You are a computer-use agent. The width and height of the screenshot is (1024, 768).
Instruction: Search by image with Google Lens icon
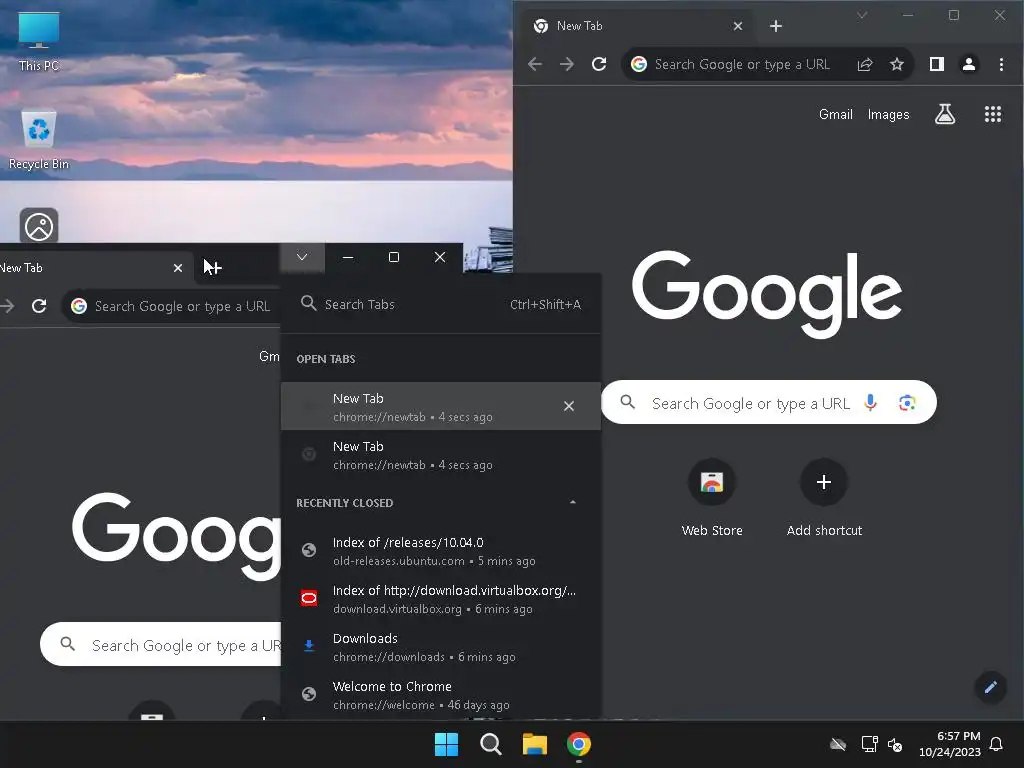(907, 402)
